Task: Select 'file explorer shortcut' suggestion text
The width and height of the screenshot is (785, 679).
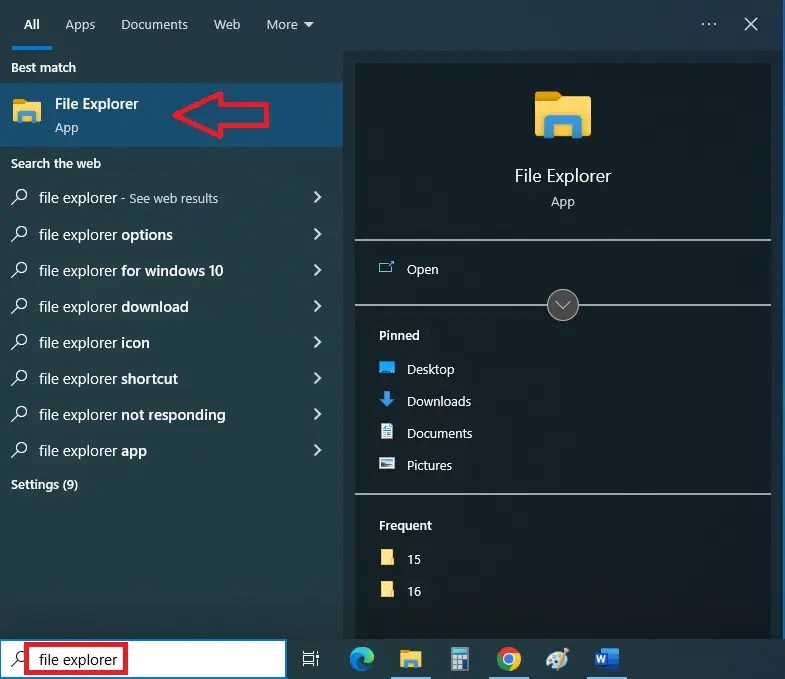Action: pyautogui.click(x=108, y=379)
